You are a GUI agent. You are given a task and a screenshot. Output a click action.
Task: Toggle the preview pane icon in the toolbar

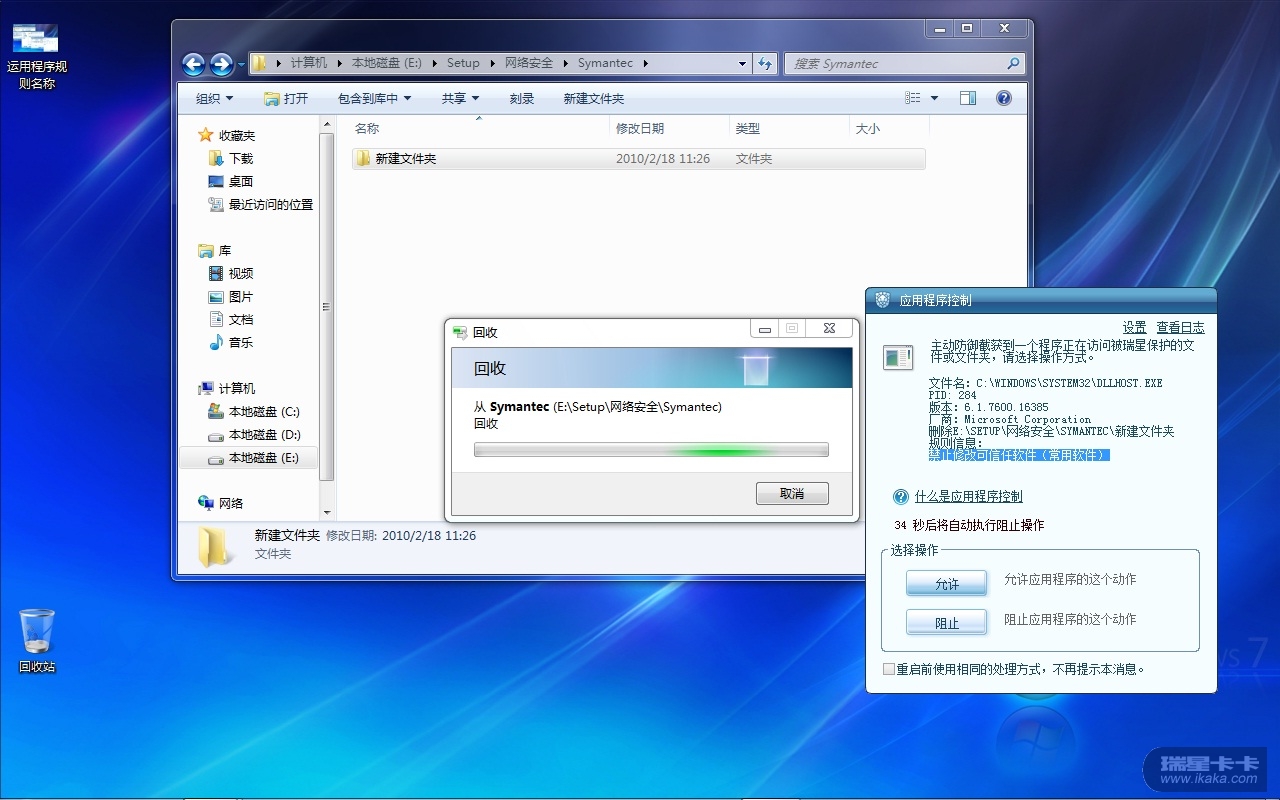(x=967, y=98)
